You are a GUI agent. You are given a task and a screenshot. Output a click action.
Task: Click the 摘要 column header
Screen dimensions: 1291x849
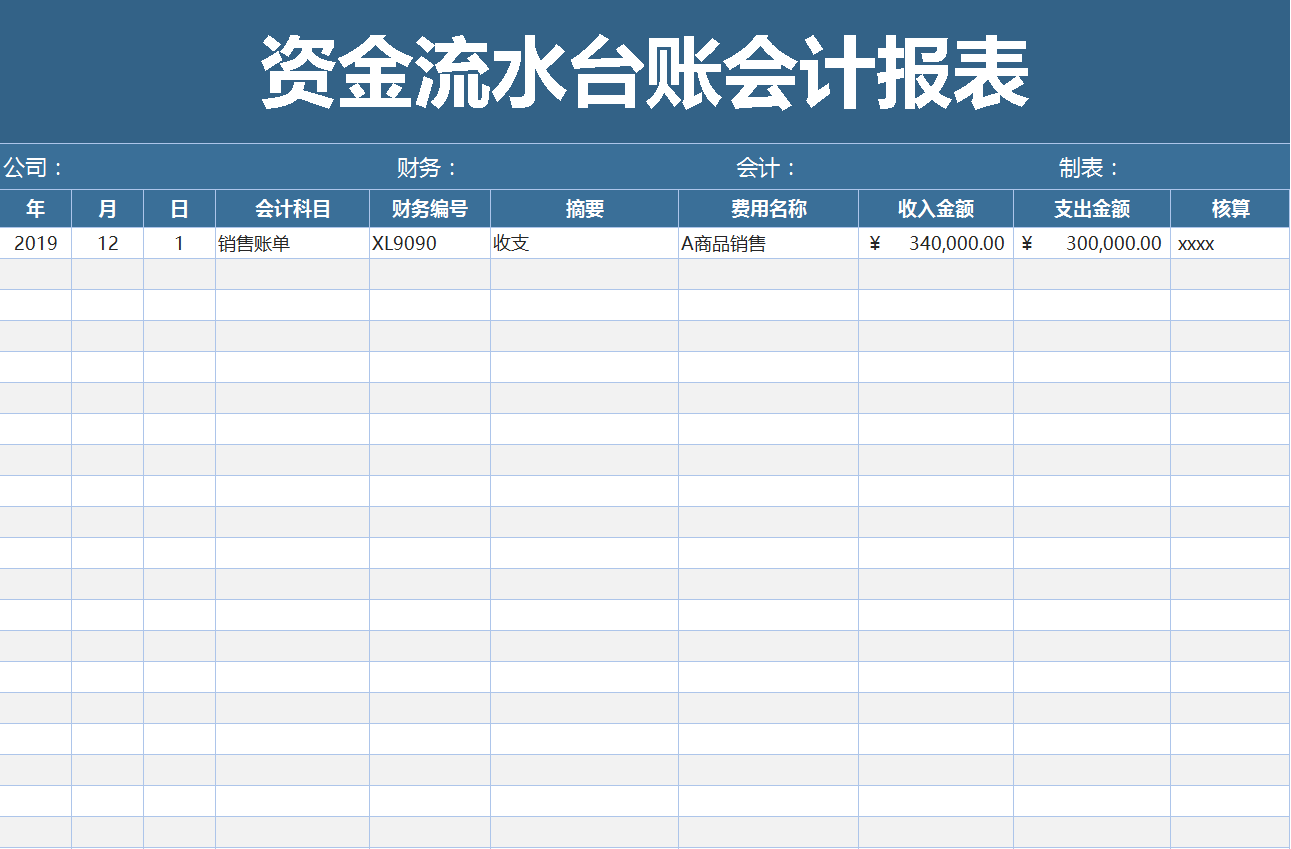coord(585,209)
